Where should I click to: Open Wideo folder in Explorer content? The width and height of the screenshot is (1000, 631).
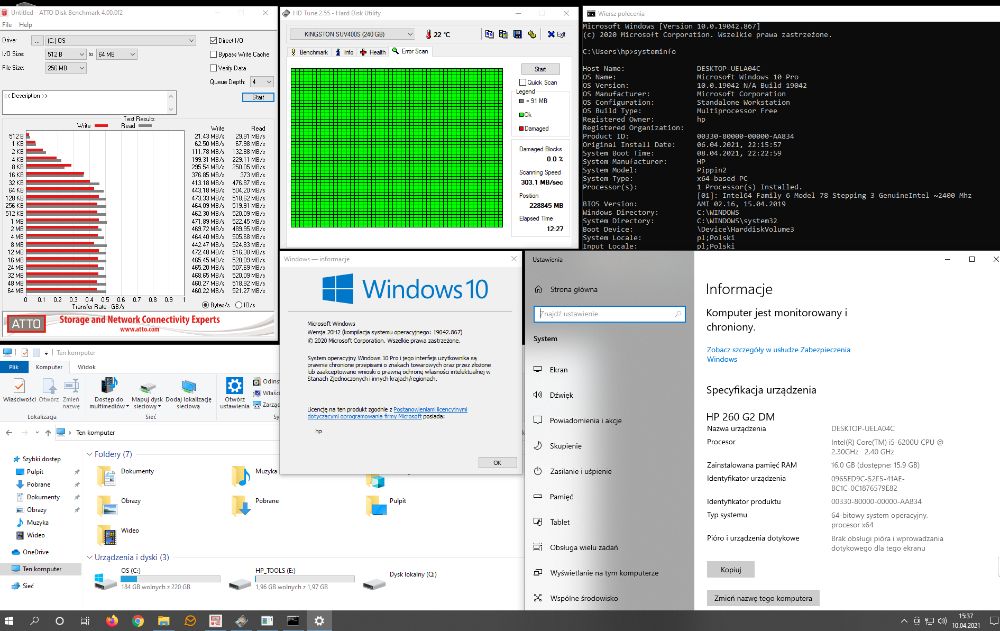[x=119, y=534]
